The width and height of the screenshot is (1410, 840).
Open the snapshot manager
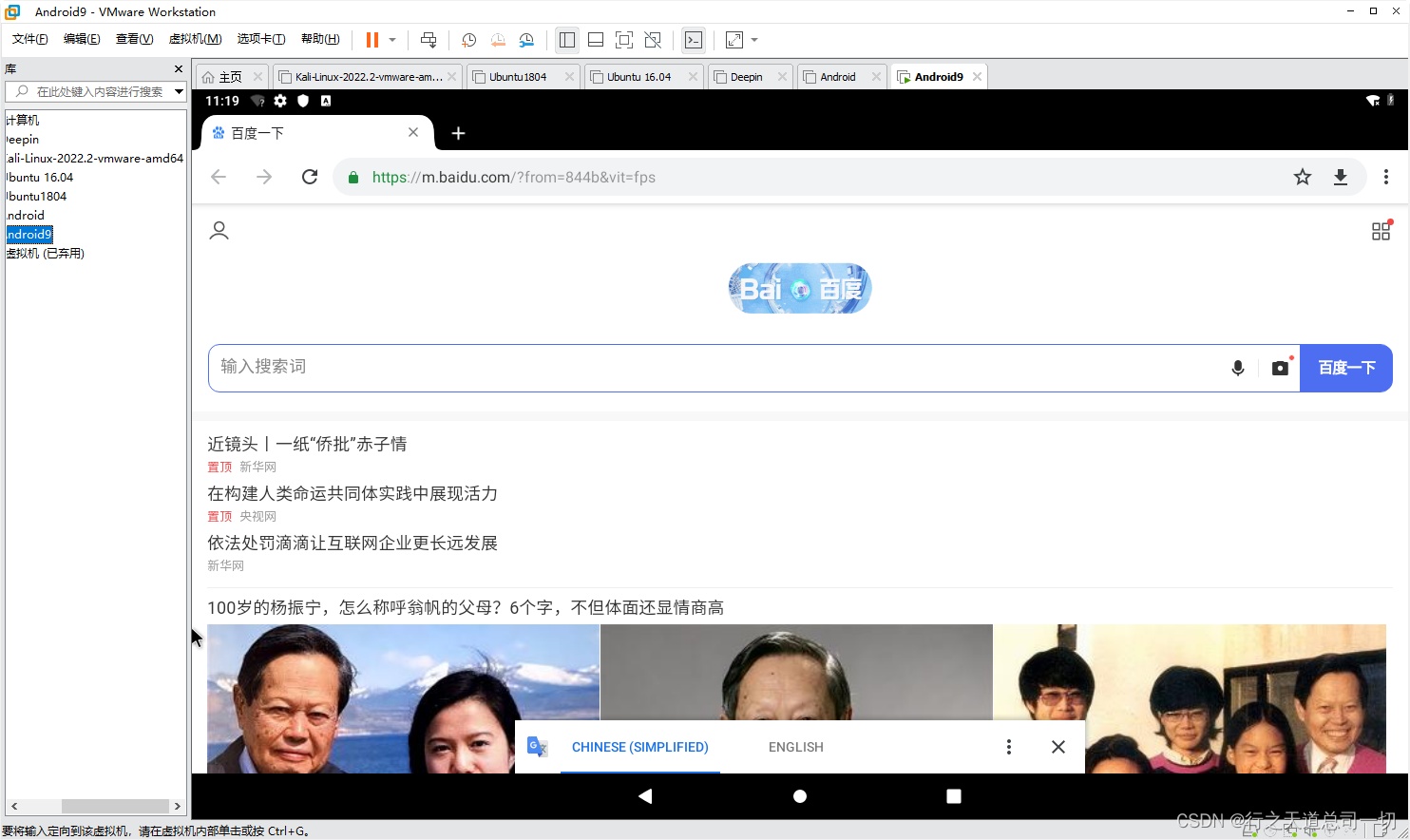(x=526, y=40)
